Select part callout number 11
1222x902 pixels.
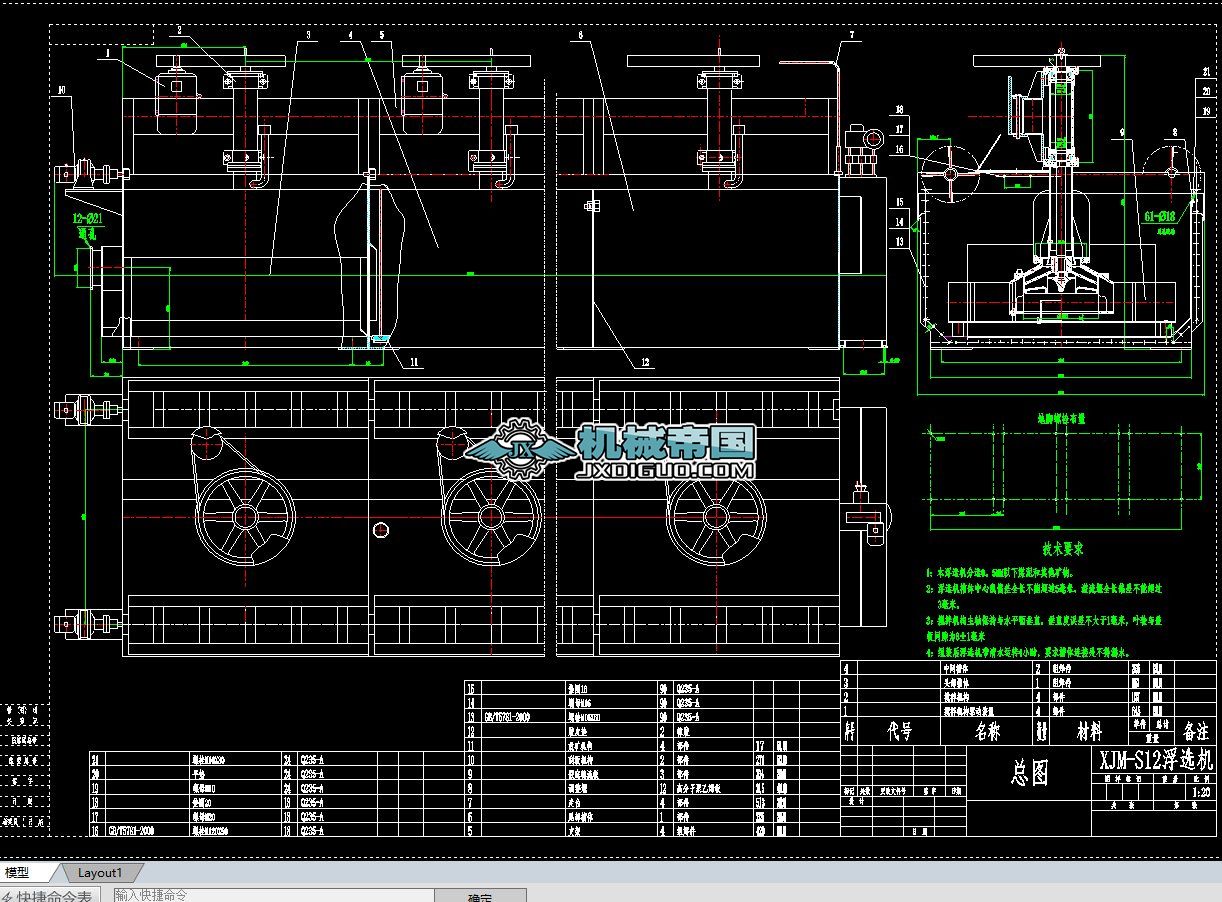(x=413, y=361)
